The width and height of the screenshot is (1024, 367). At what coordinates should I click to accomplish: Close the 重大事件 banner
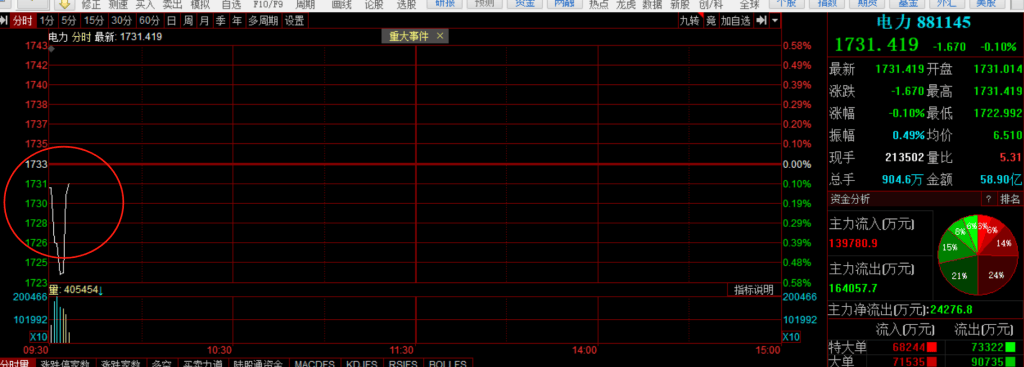(x=440, y=37)
